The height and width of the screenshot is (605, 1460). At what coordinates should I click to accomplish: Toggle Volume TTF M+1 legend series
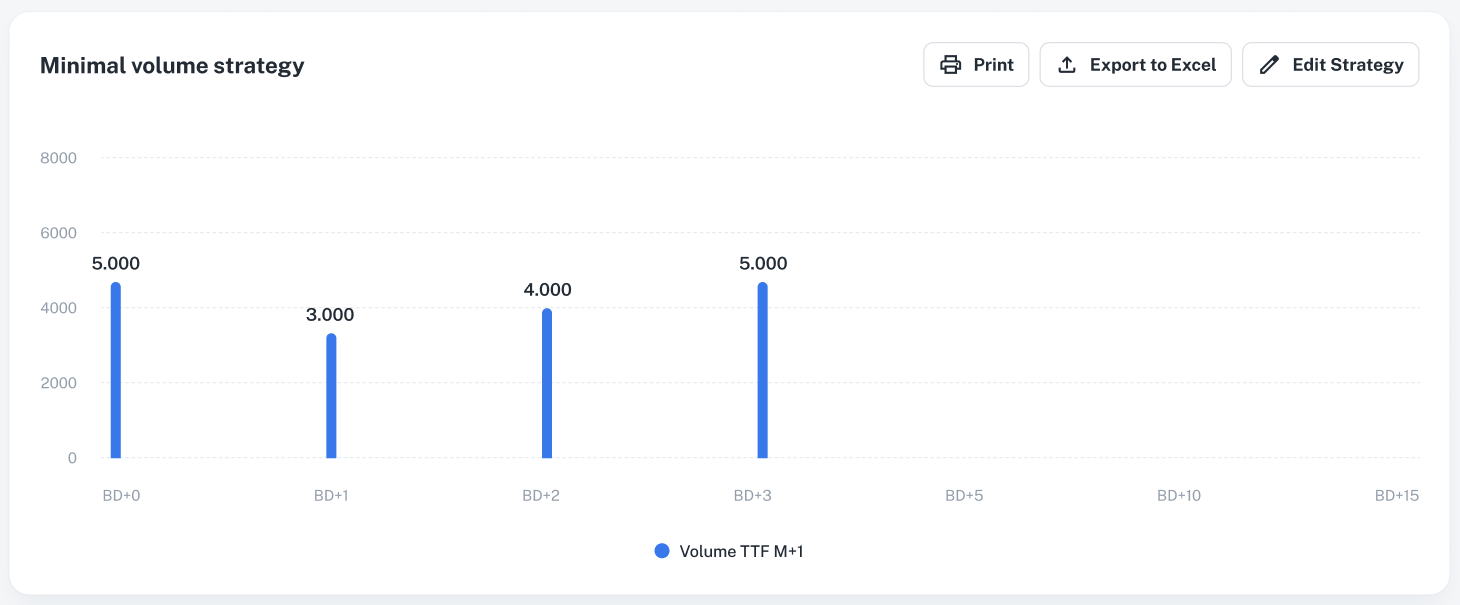click(x=740, y=551)
